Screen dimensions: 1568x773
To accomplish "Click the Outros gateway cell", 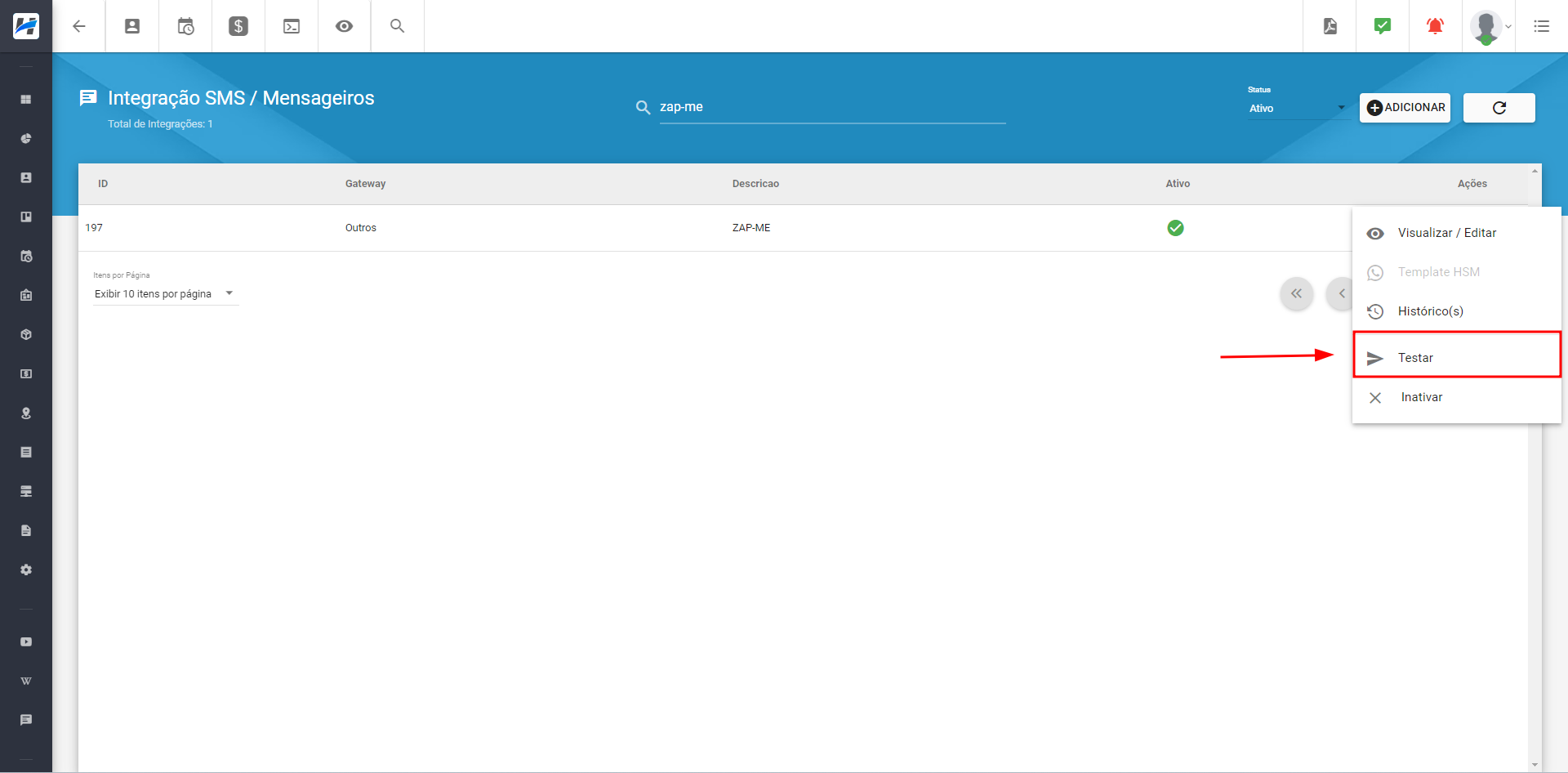I will click(360, 228).
